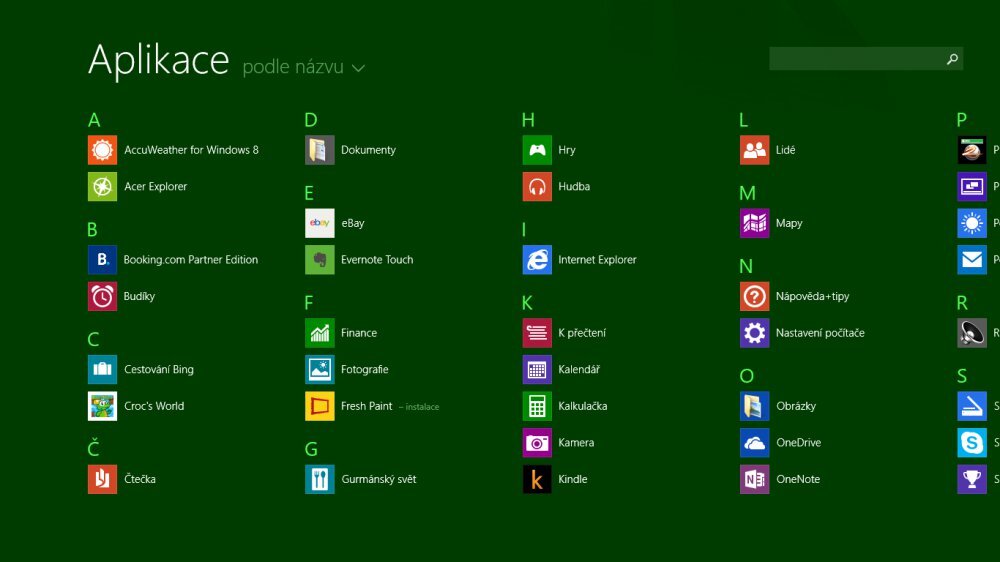Select the letter heading G

[311, 449]
